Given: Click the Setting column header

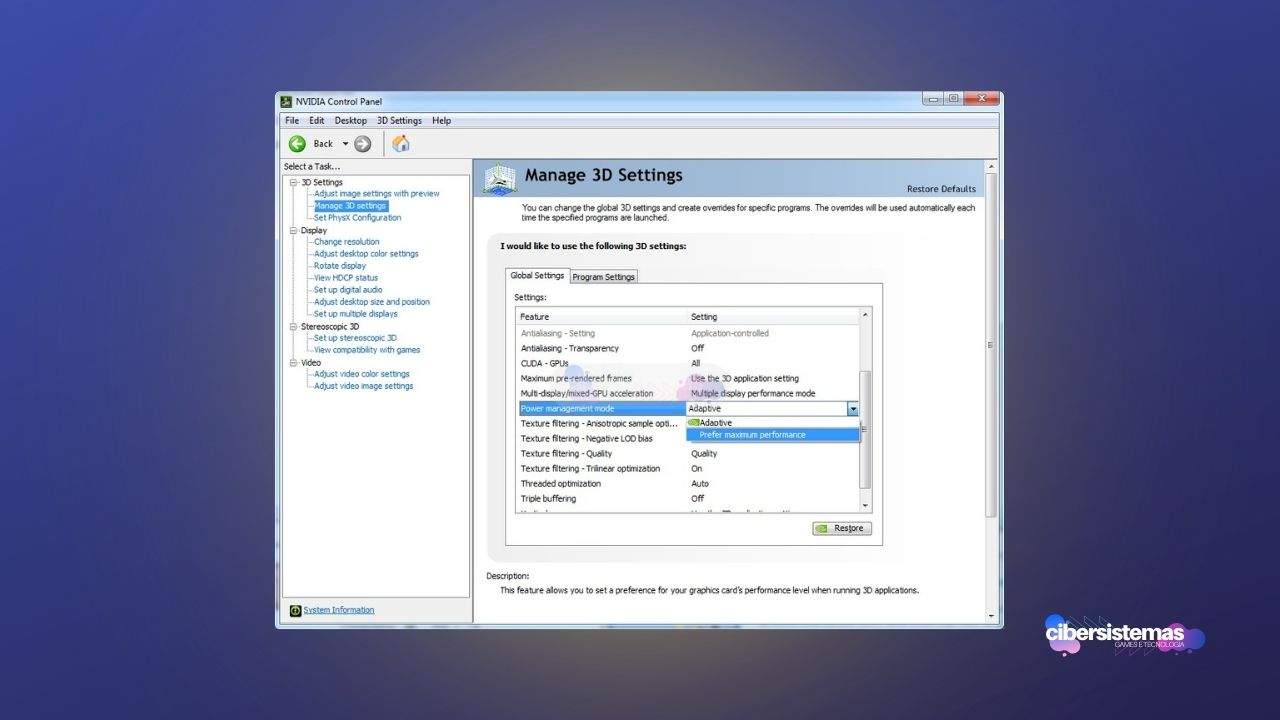Looking at the screenshot, I should pyautogui.click(x=773, y=317).
